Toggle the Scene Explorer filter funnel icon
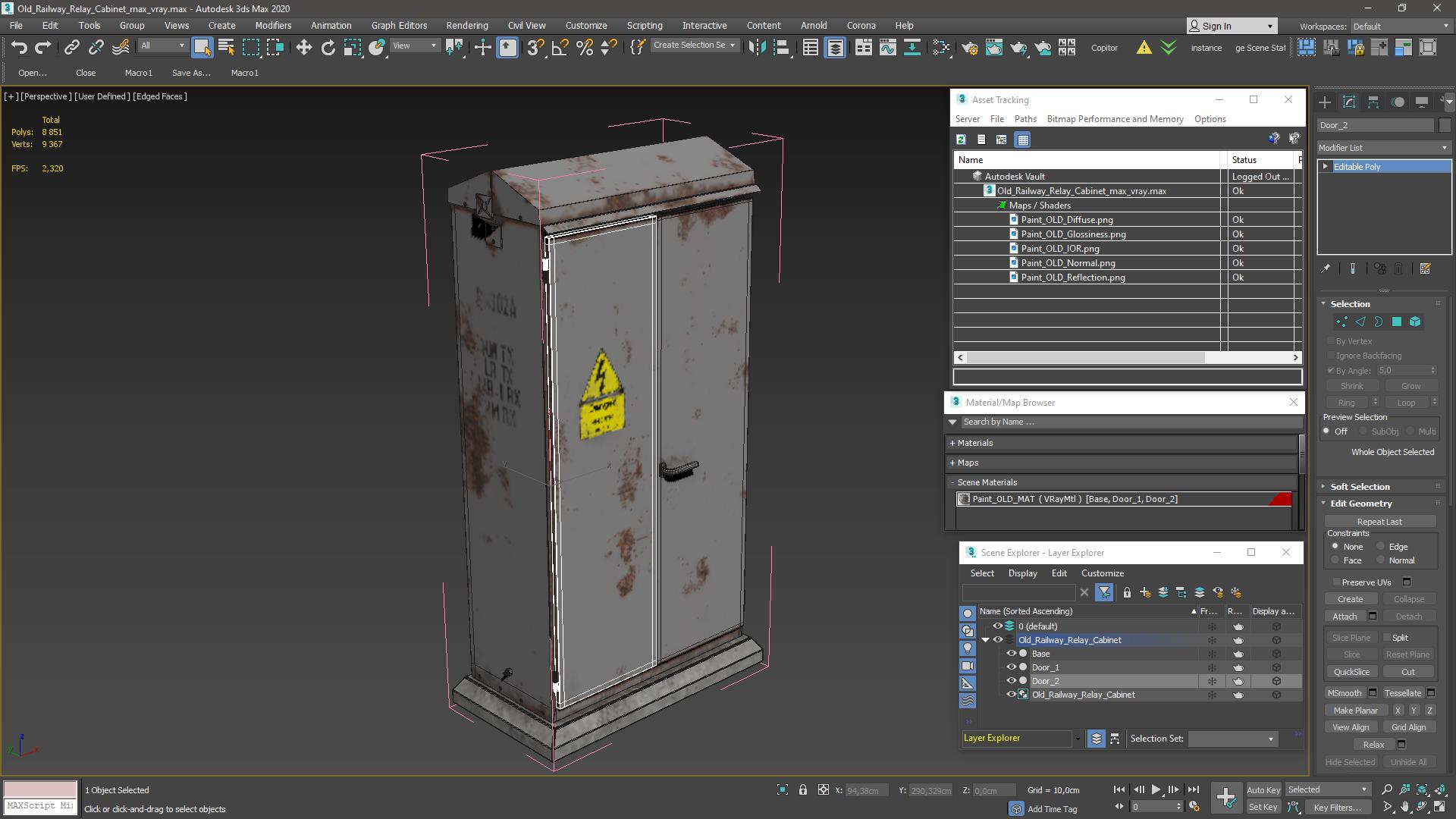The image size is (1456, 819). click(1104, 592)
